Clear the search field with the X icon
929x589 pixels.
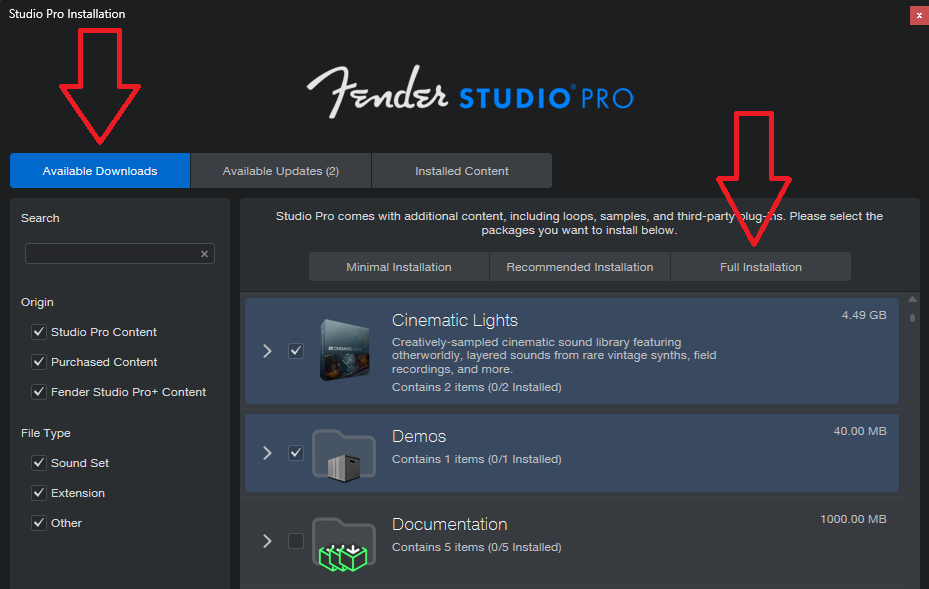coord(204,254)
